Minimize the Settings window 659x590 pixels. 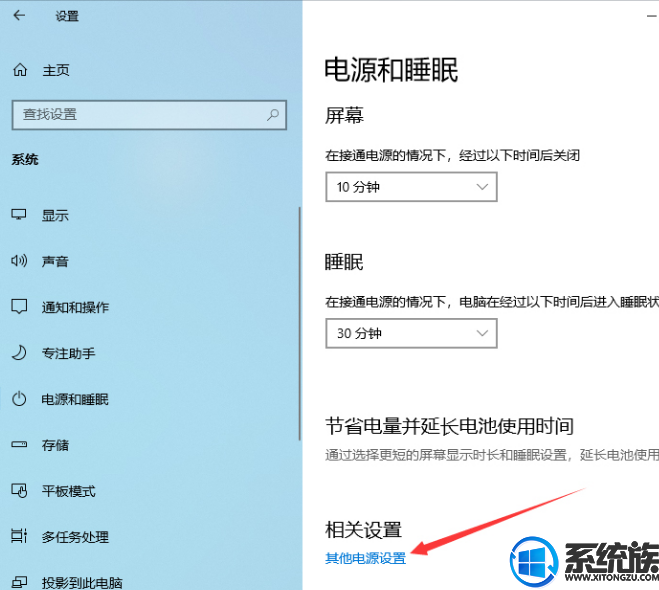pyautogui.click(x=652, y=16)
